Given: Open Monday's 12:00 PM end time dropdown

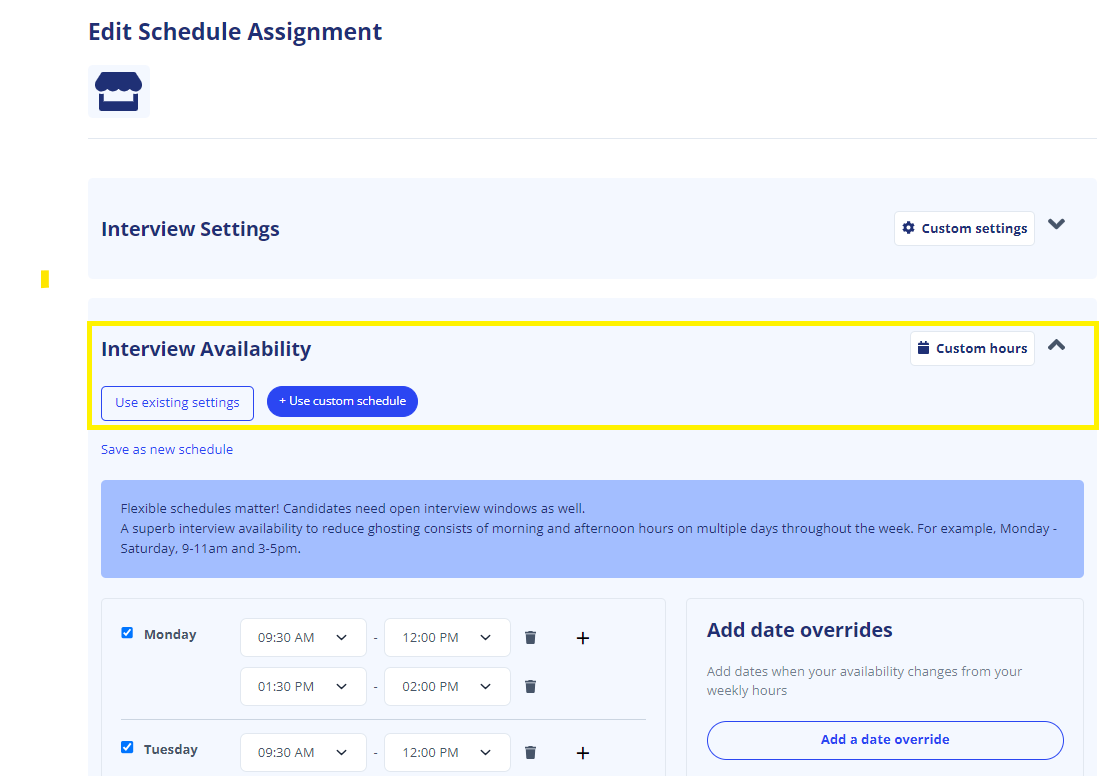Looking at the screenshot, I should pos(447,637).
